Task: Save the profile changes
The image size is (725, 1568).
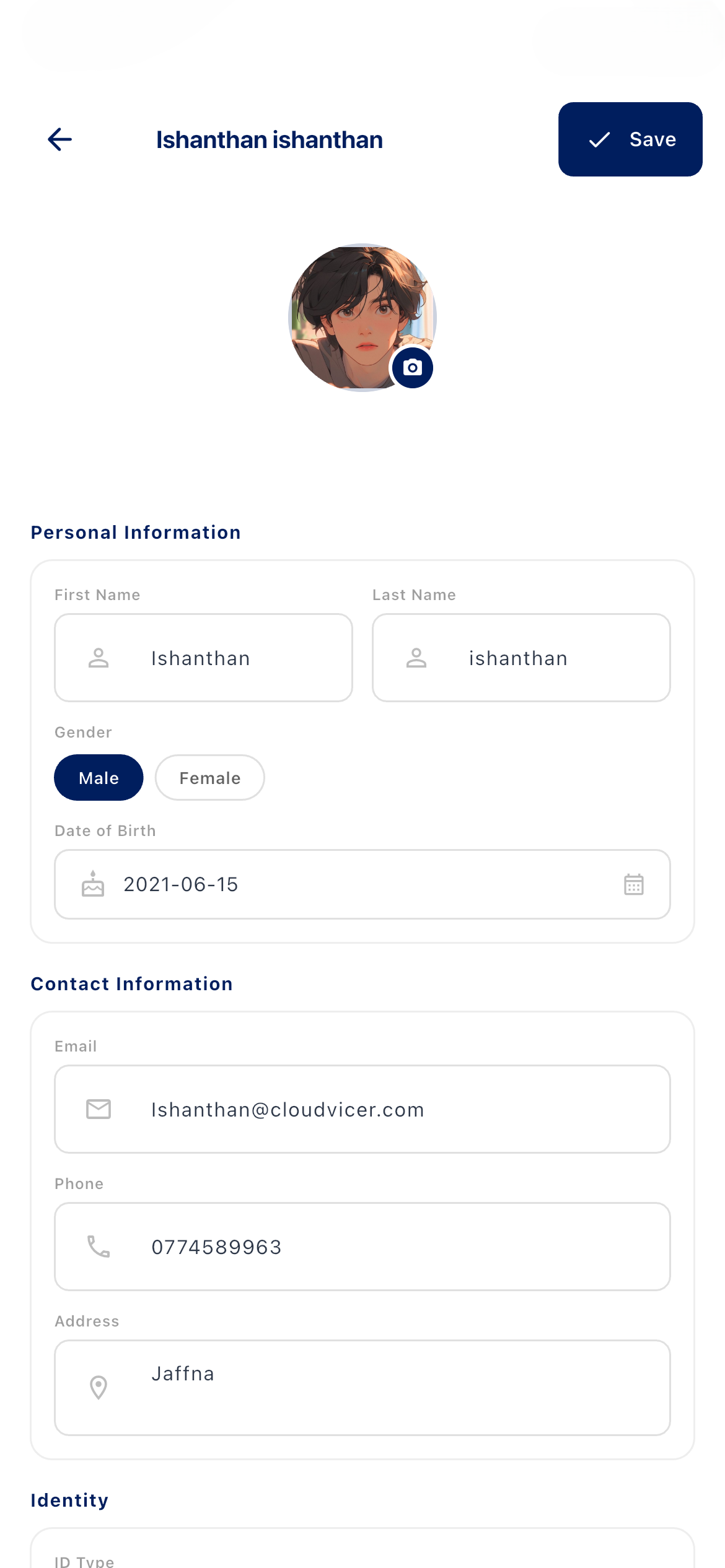Action: (x=630, y=139)
